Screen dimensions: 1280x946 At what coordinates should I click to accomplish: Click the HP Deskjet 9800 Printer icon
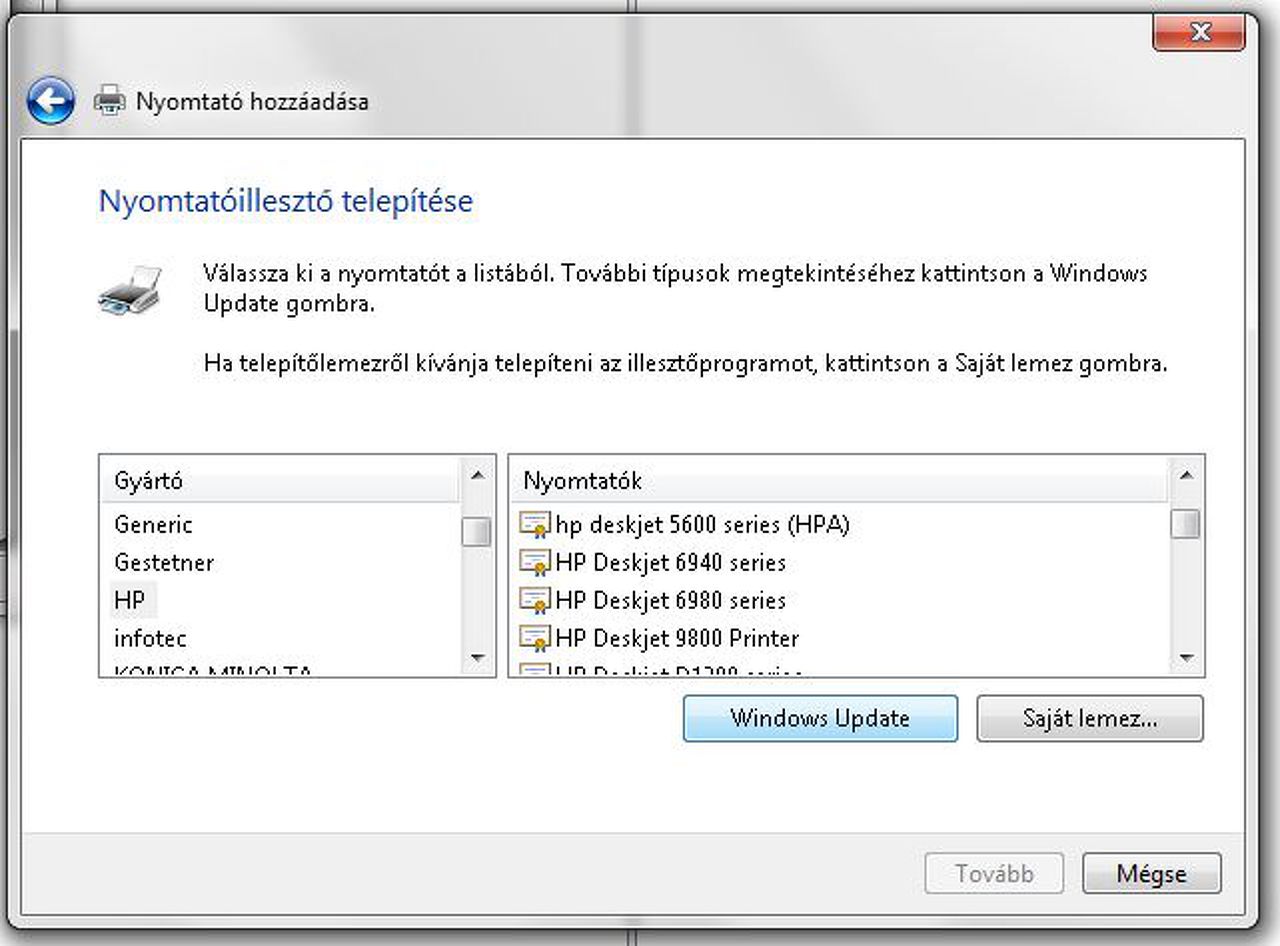pos(536,638)
